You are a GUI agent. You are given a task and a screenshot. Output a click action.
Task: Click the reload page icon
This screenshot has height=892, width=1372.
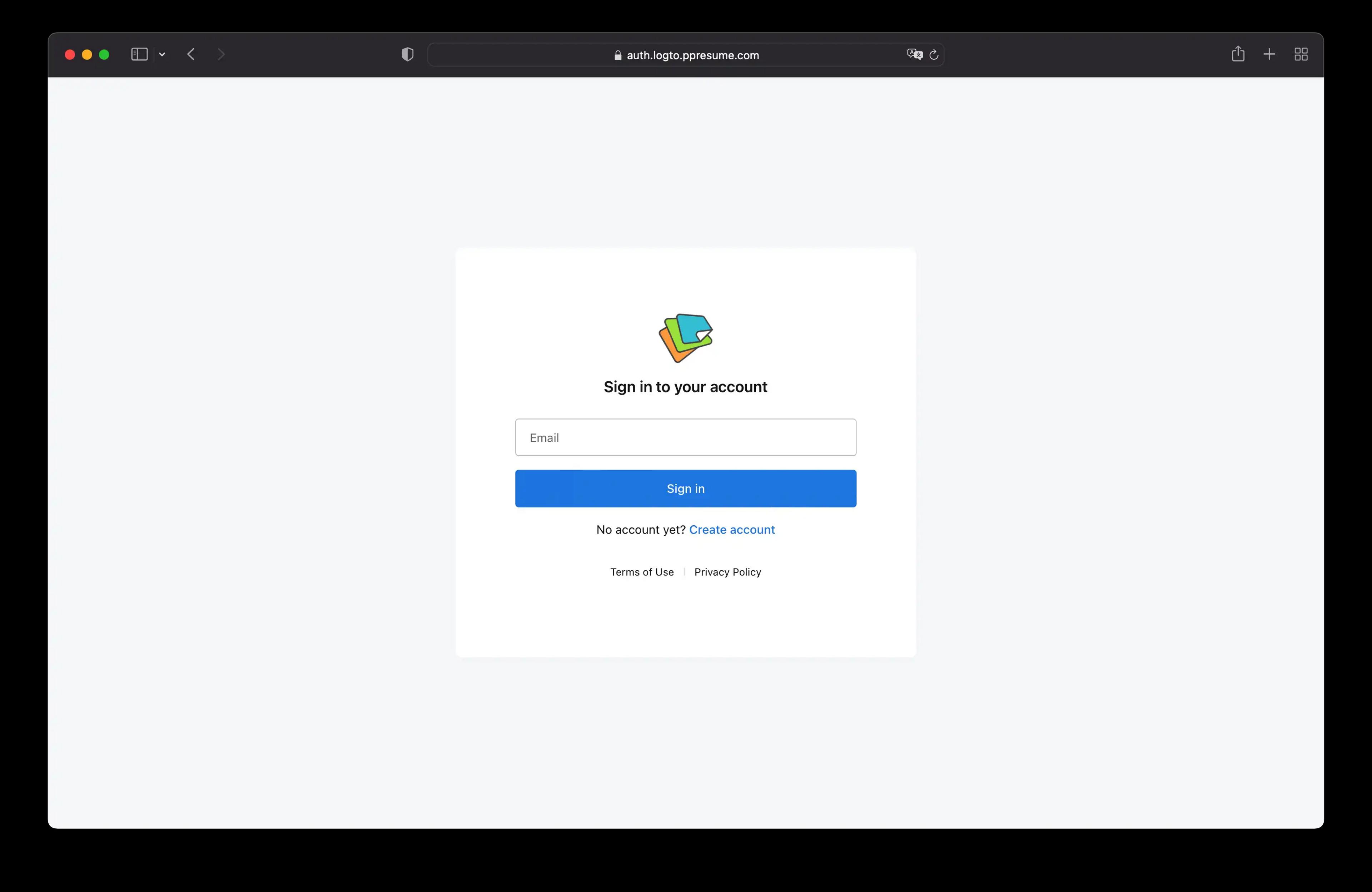(x=933, y=54)
